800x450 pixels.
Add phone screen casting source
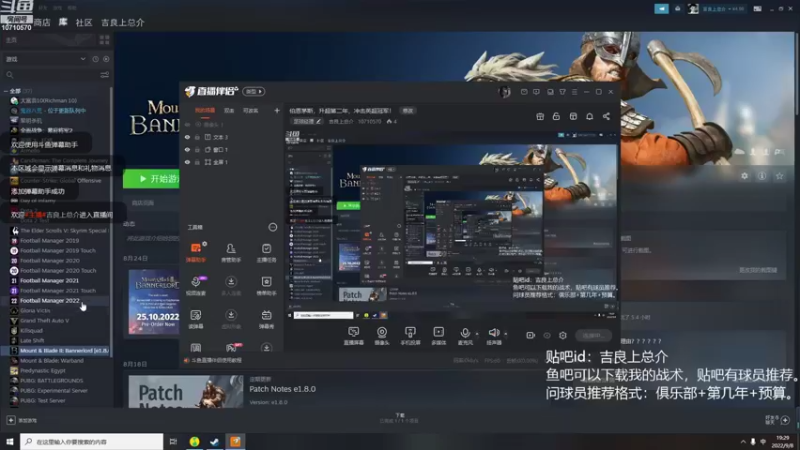(410, 336)
